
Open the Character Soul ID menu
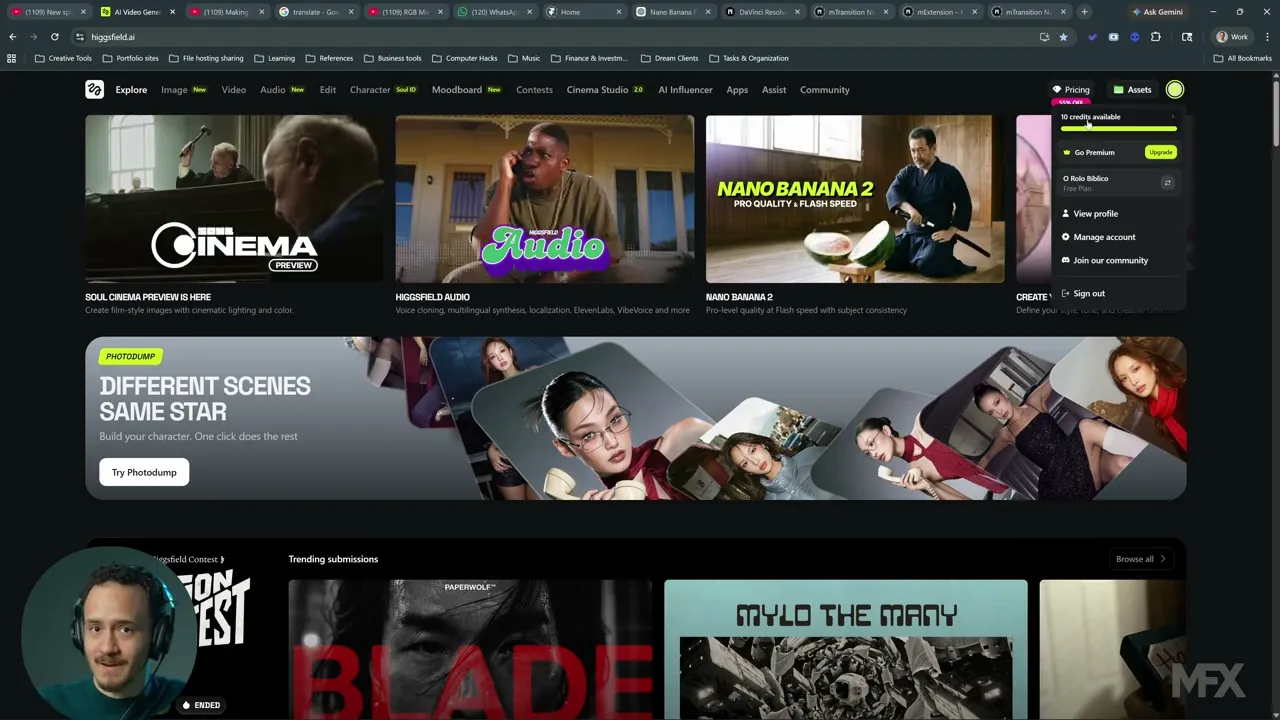pyautogui.click(x=384, y=90)
